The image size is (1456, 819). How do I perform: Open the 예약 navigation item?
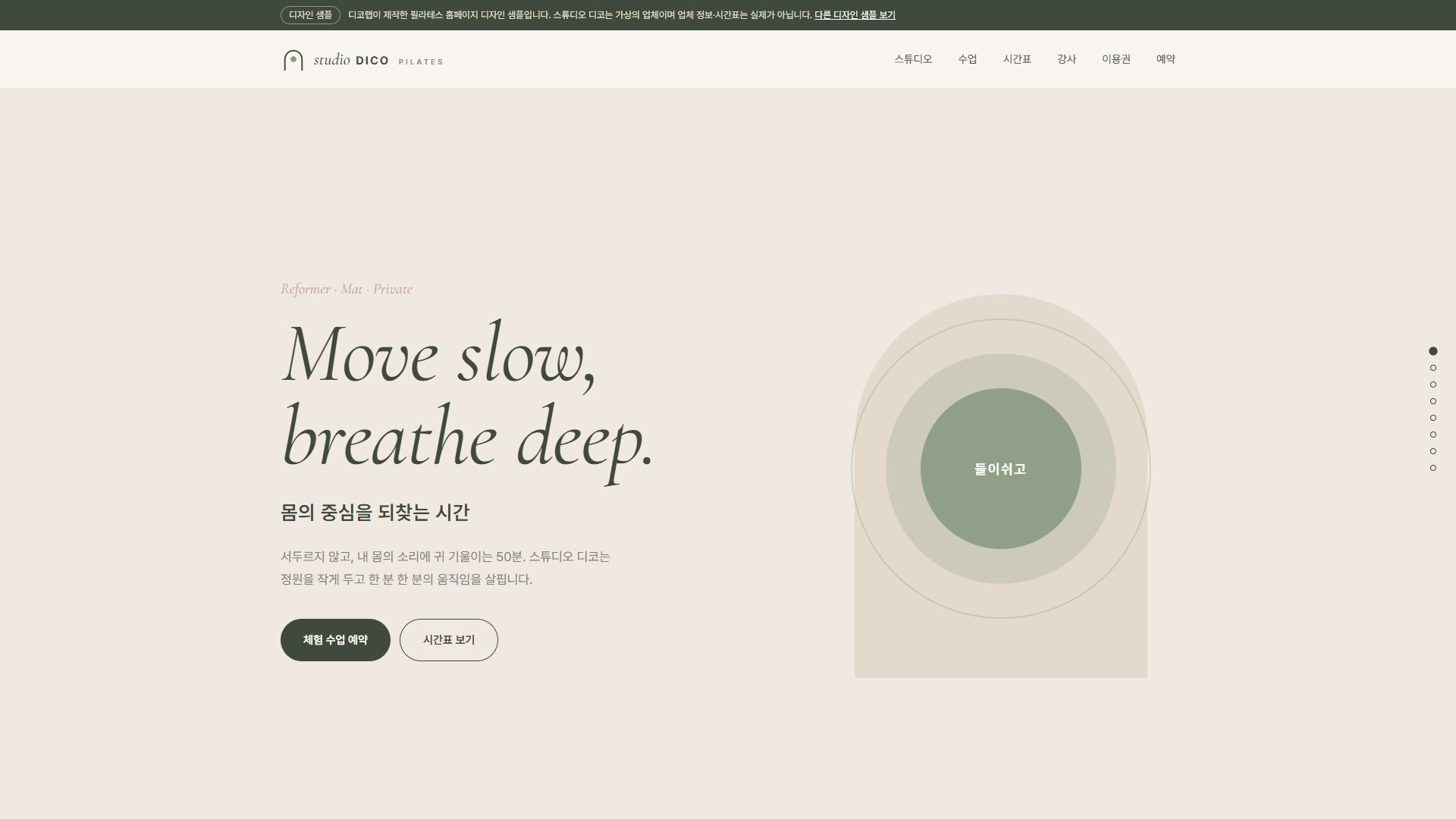pyautogui.click(x=1166, y=59)
